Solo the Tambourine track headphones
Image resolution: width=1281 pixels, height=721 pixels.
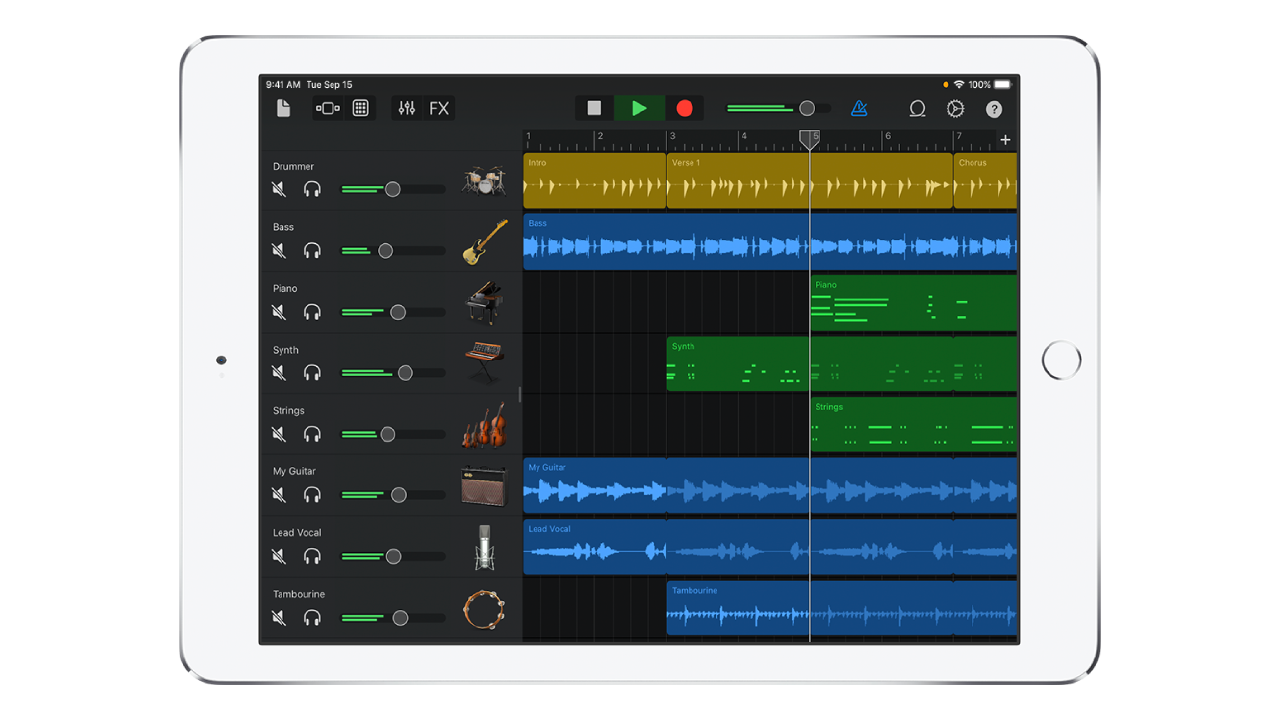tap(312, 618)
